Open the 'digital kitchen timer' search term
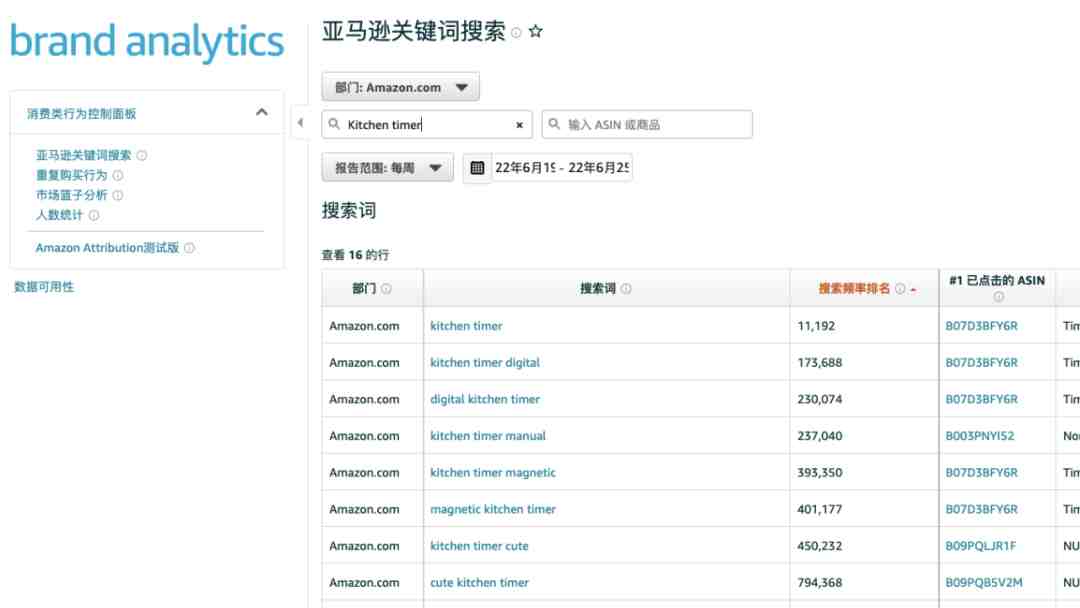 (485, 399)
